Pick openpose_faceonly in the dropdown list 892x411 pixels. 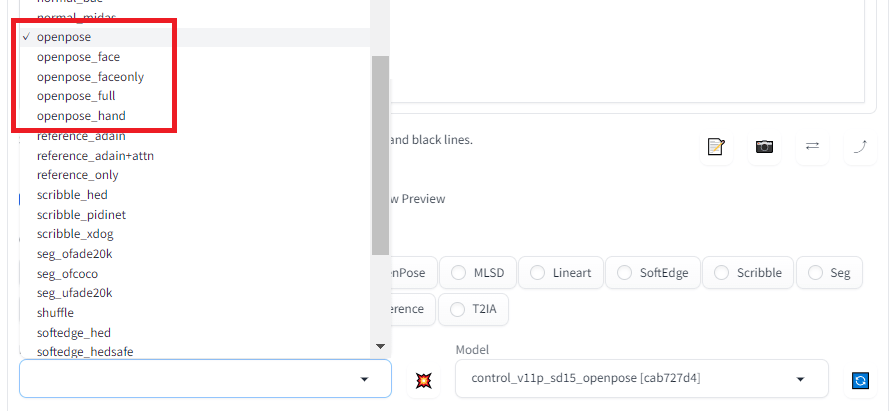coord(90,77)
